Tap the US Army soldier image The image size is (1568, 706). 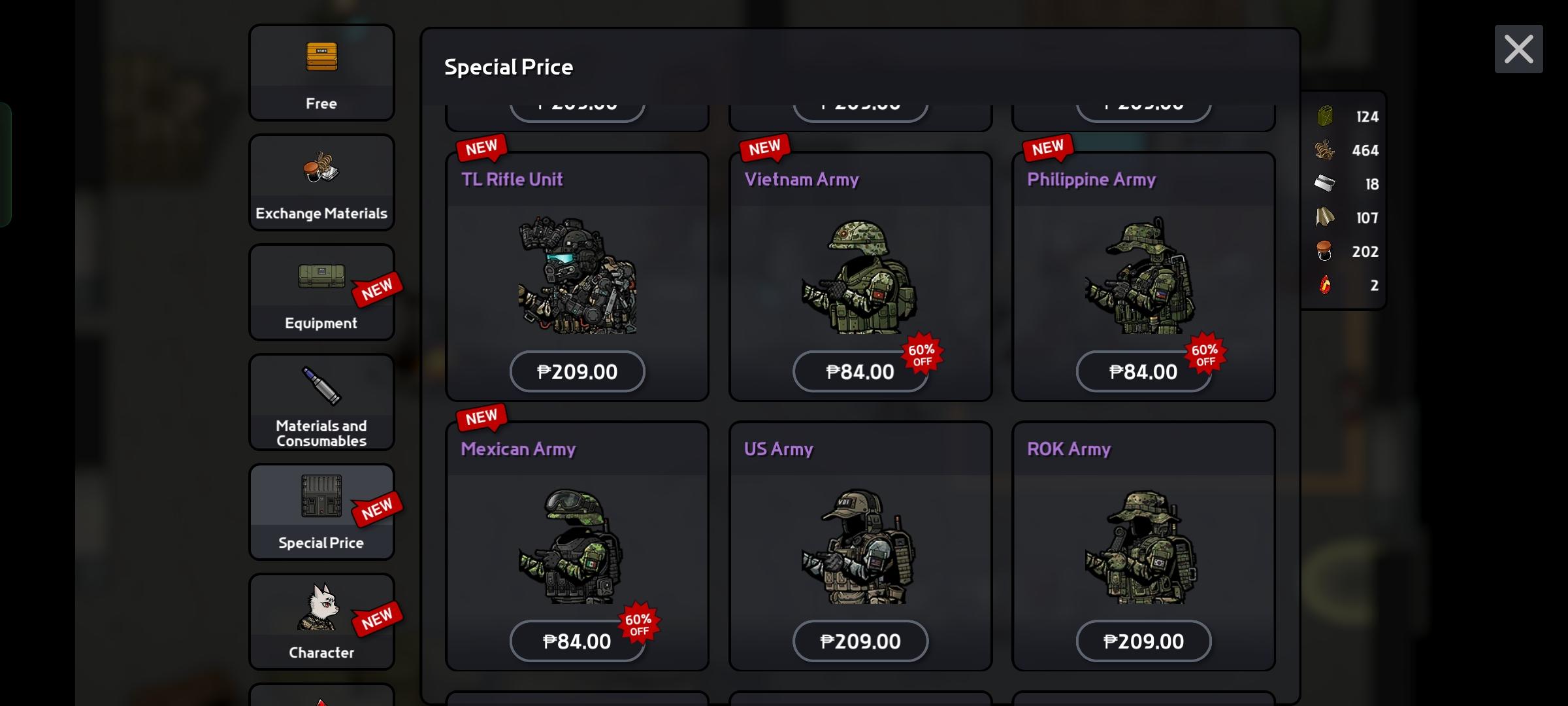pos(860,545)
